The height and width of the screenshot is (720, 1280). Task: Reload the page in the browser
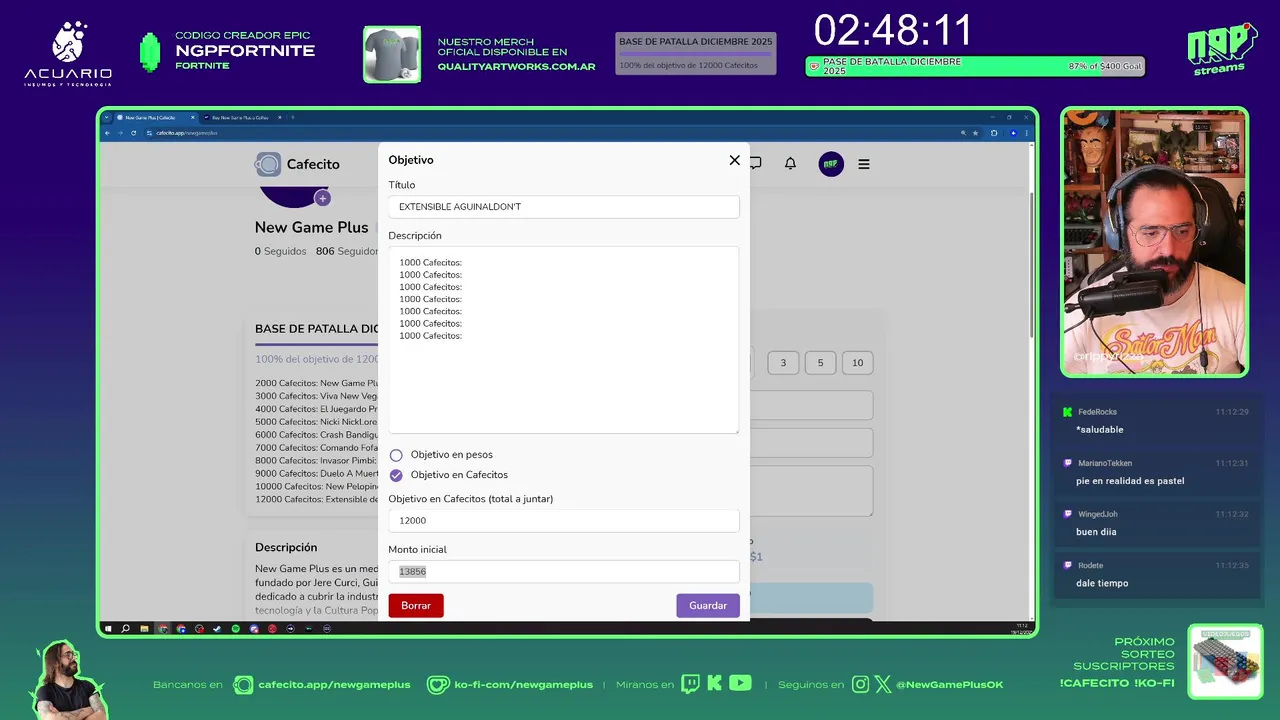tap(133, 133)
